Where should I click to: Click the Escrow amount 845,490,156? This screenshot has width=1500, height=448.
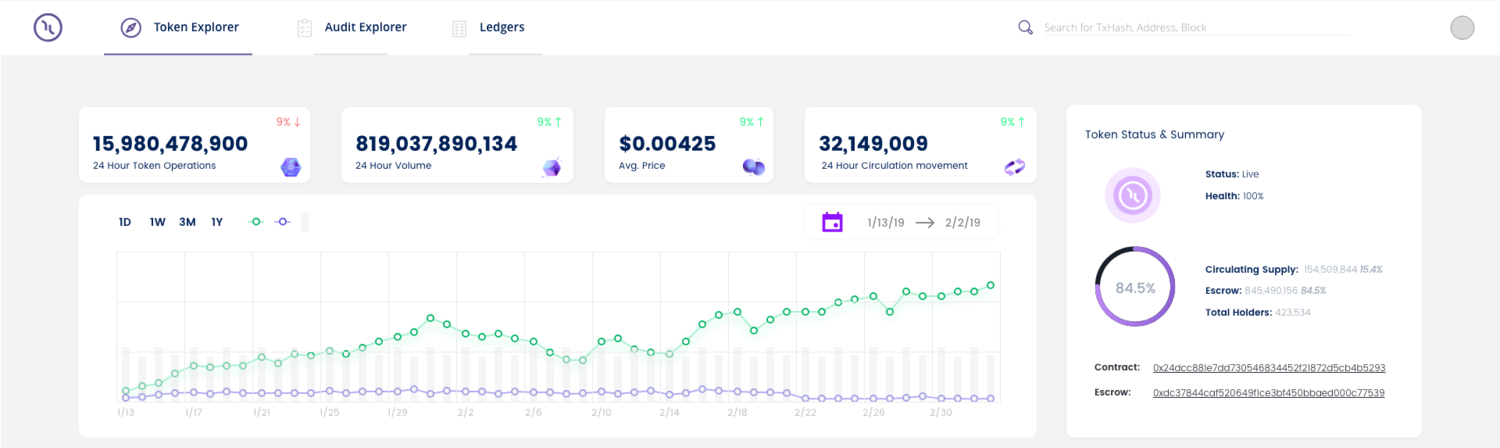pyautogui.click(x=1271, y=291)
